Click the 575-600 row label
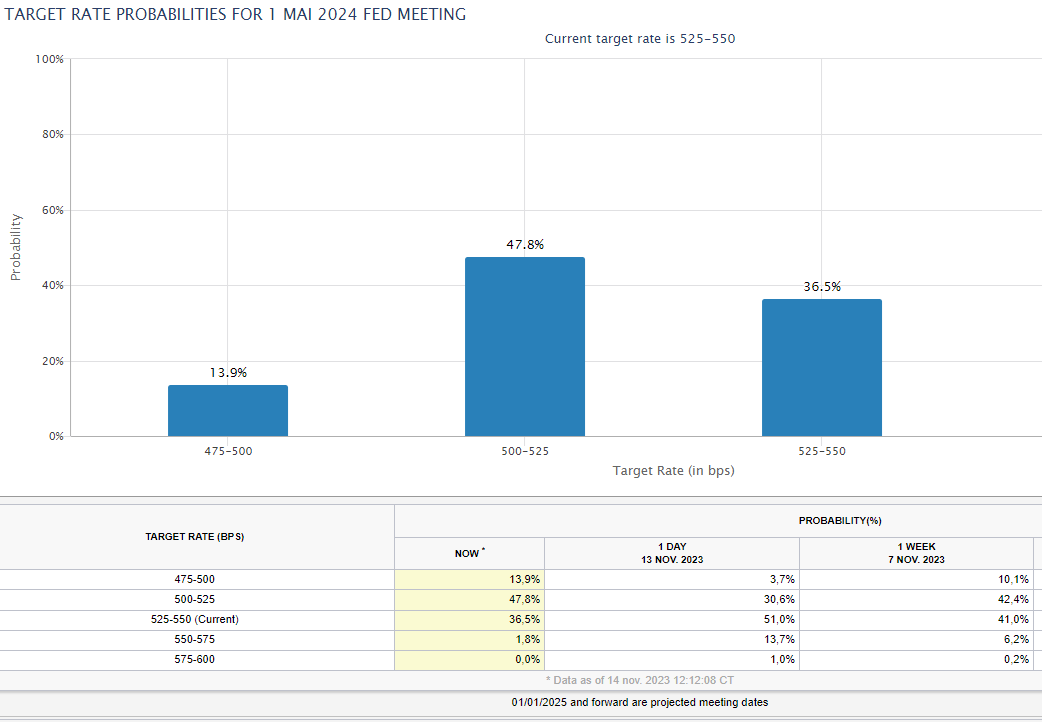Screen dimensions: 1042x722 (x=195, y=659)
